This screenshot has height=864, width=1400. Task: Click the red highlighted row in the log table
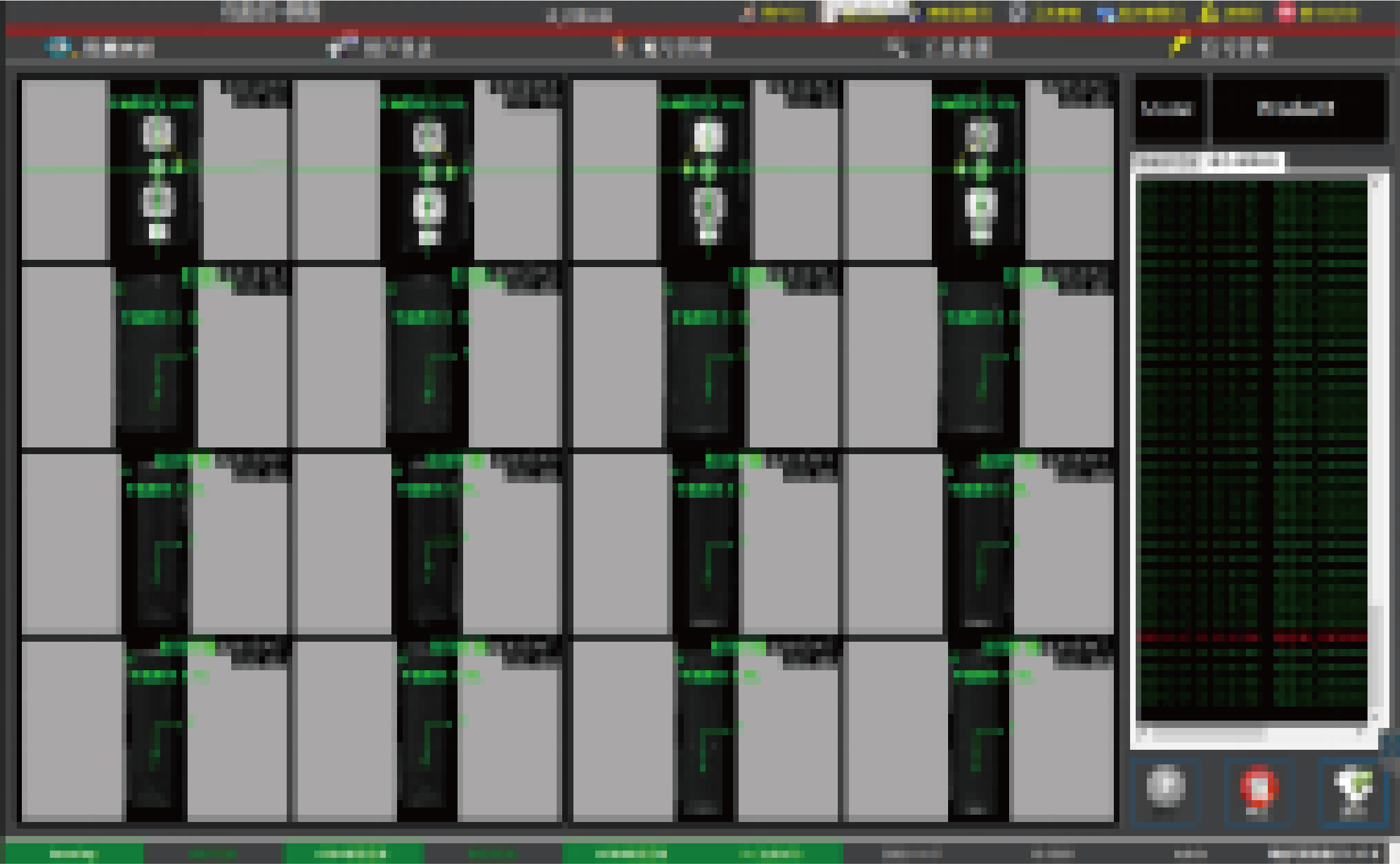pos(1252,637)
